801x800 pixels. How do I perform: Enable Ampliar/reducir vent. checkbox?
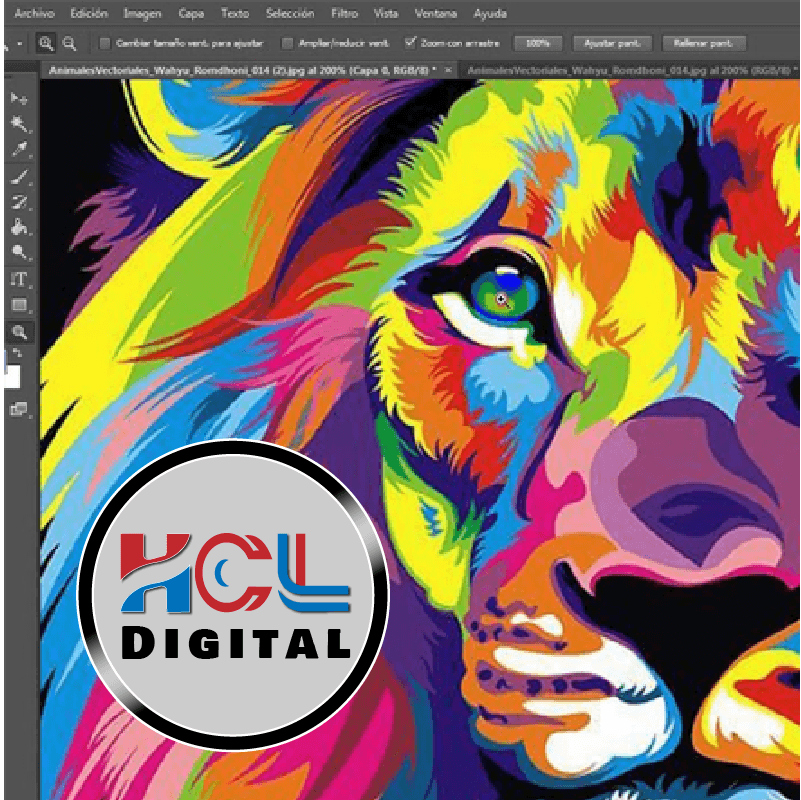[x=288, y=43]
